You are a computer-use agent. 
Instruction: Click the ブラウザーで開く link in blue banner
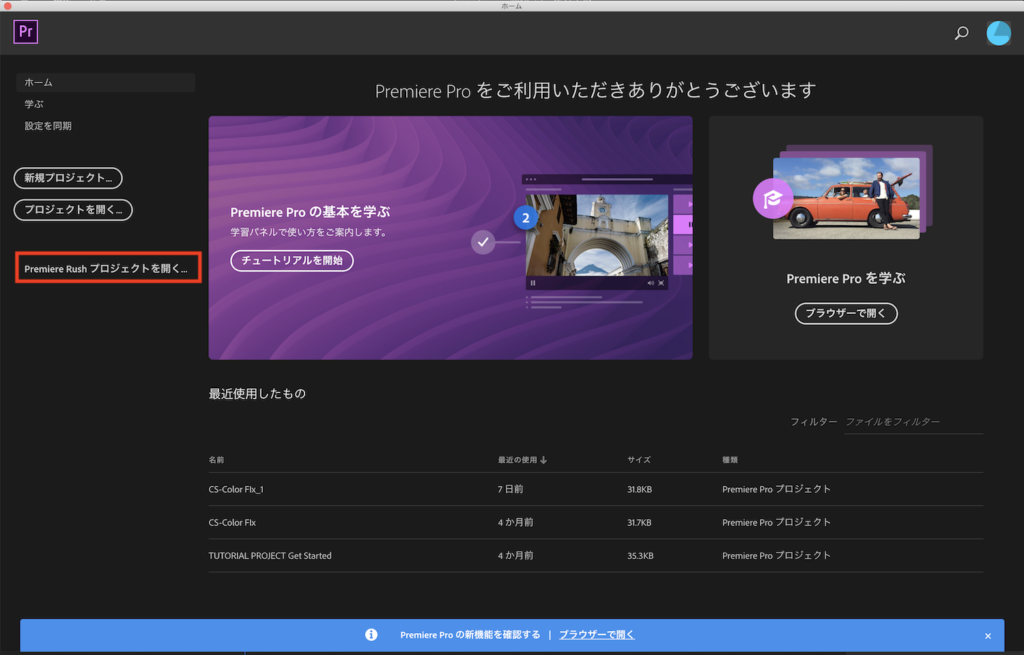(x=596, y=635)
